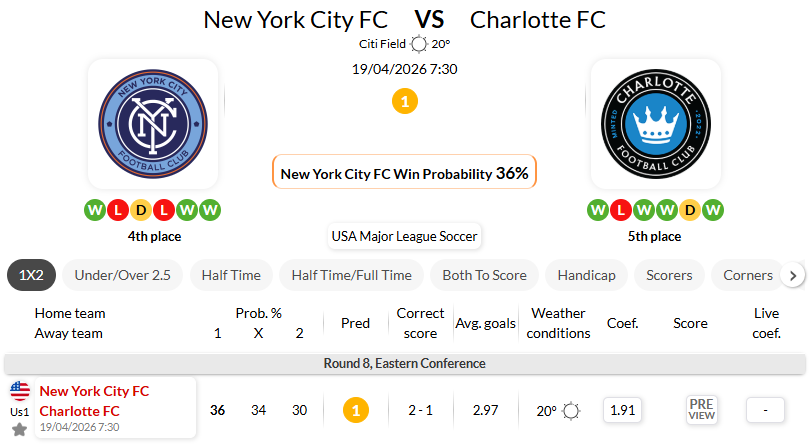Click the favorite star icon beside the match
The width and height of the screenshot is (811, 448).
tap(19, 430)
